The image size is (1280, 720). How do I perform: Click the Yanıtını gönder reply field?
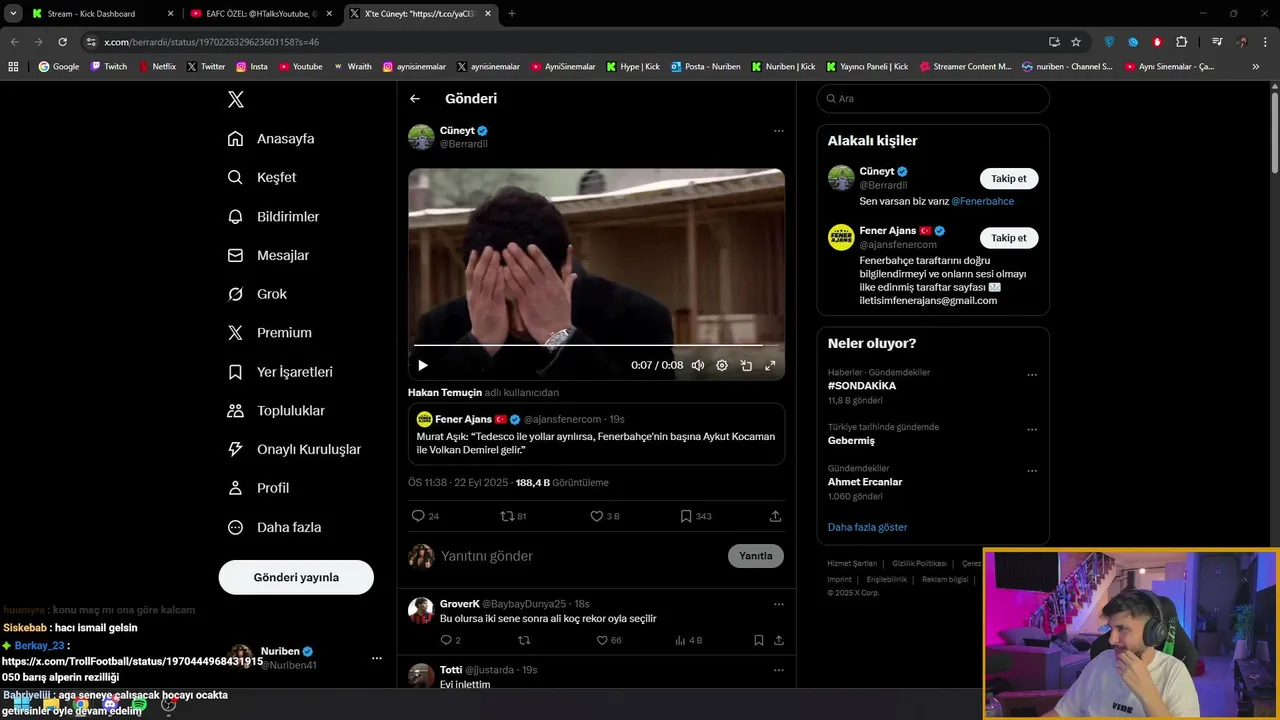tap(580, 556)
